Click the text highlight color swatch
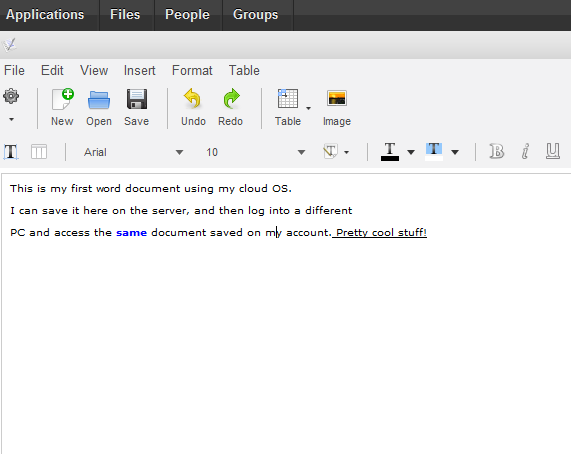Viewport: 571px width, 454px height. (434, 151)
